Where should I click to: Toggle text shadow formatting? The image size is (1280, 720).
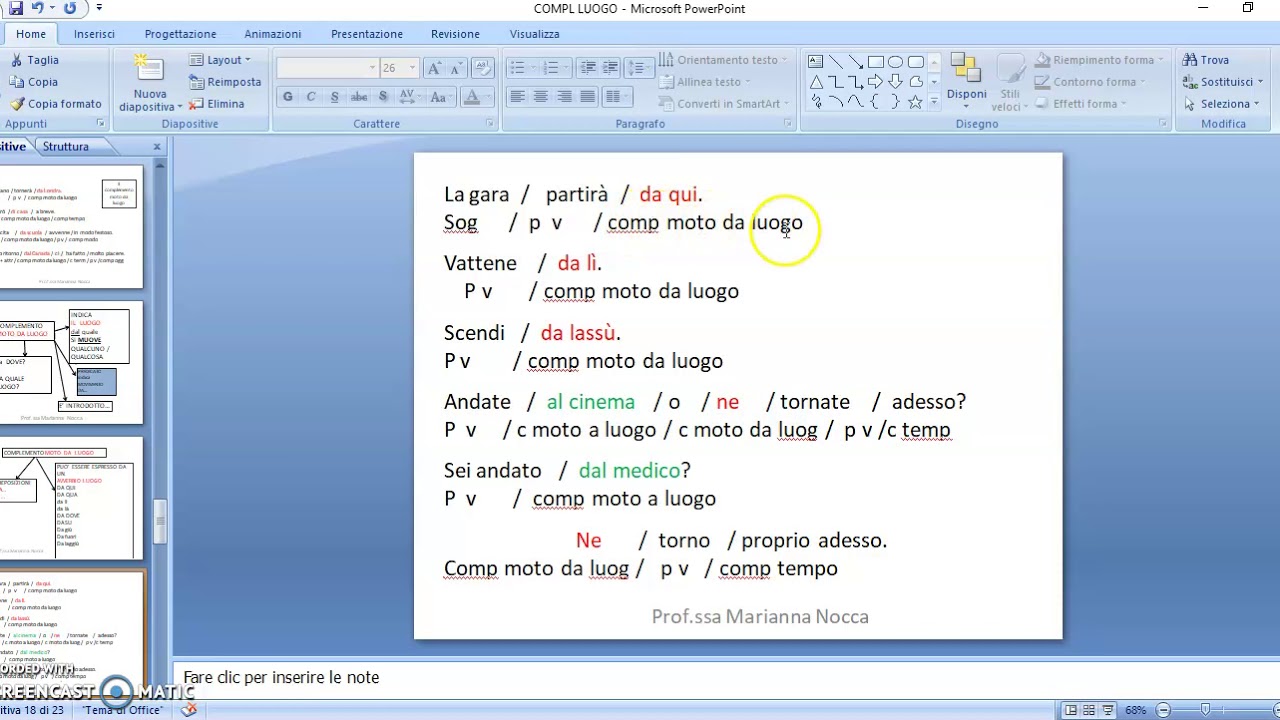point(382,97)
